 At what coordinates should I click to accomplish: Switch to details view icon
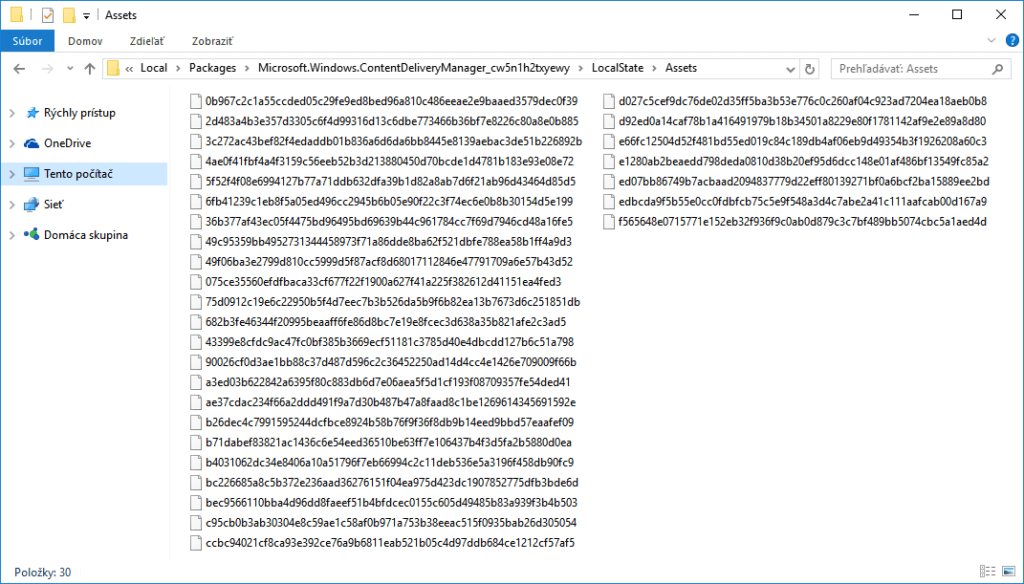[x=987, y=572]
